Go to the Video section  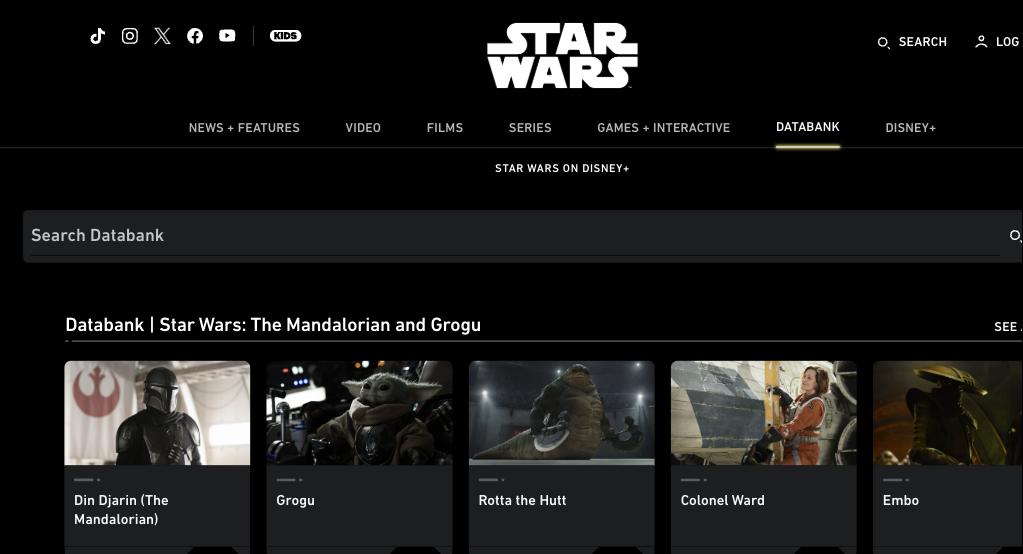point(363,128)
